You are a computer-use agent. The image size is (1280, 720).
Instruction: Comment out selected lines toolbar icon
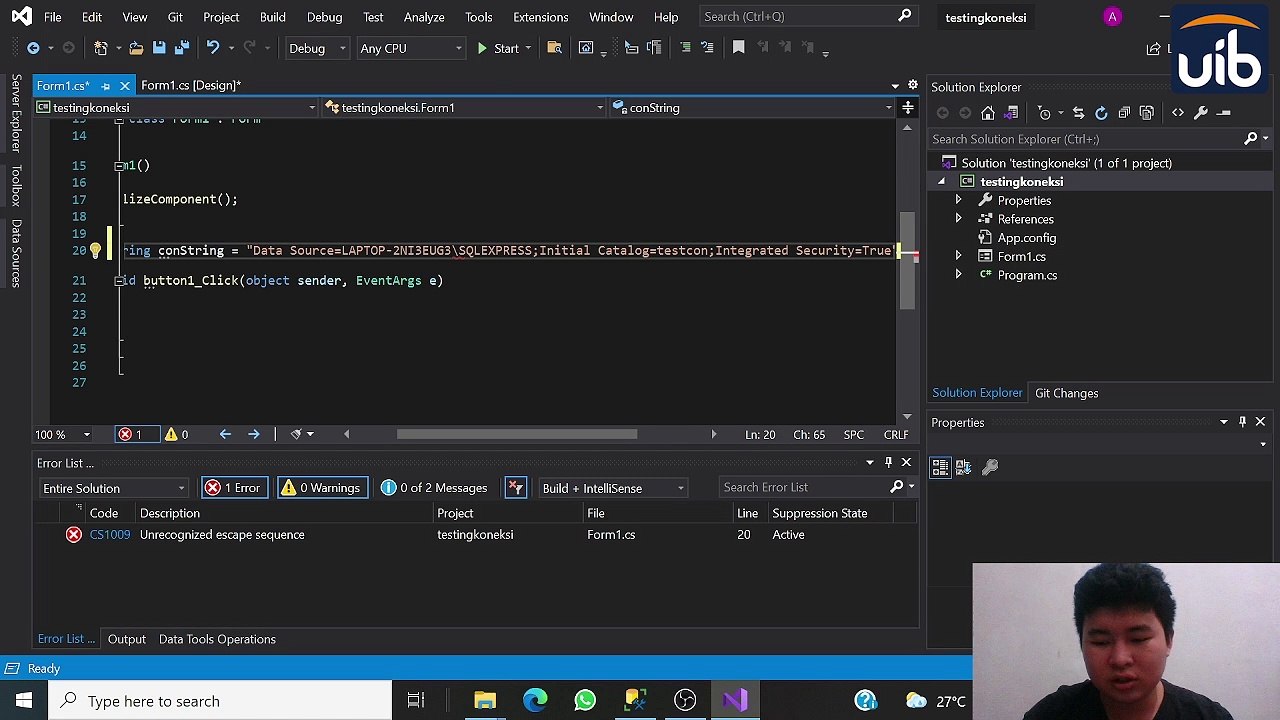point(685,48)
